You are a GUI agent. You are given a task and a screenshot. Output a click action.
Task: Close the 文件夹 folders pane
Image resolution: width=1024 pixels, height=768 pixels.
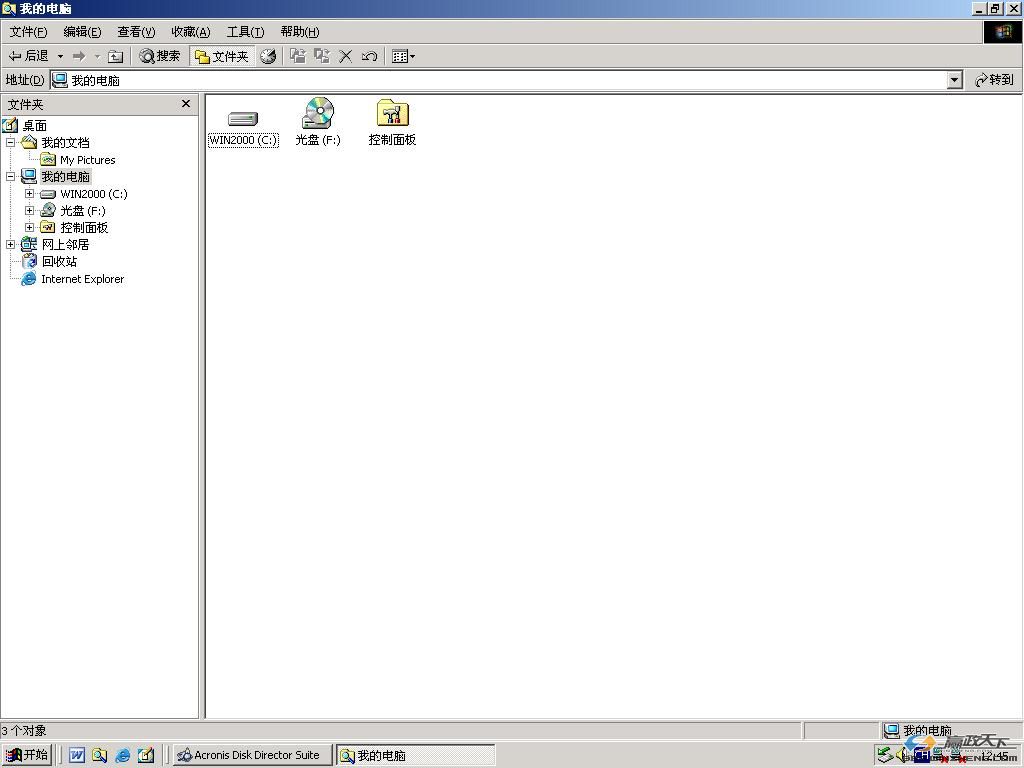(x=186, y=104)
